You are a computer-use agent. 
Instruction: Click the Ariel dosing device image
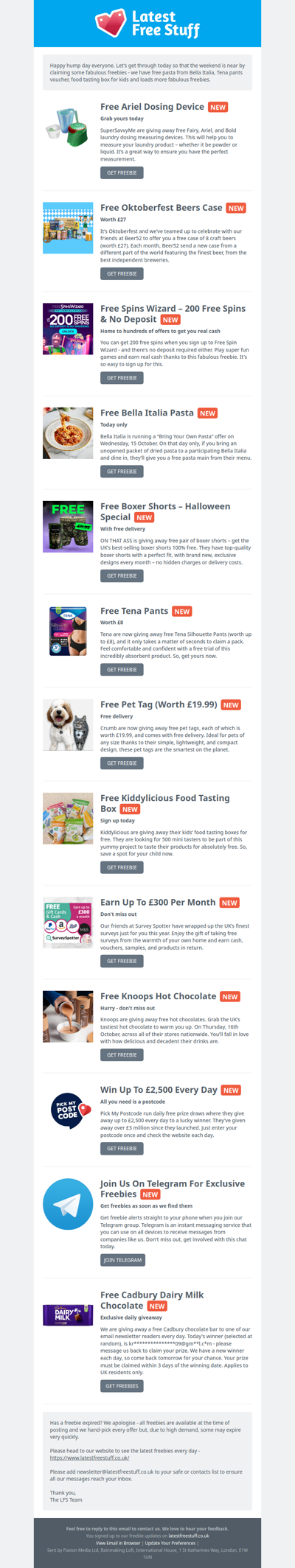click(68, 127)
